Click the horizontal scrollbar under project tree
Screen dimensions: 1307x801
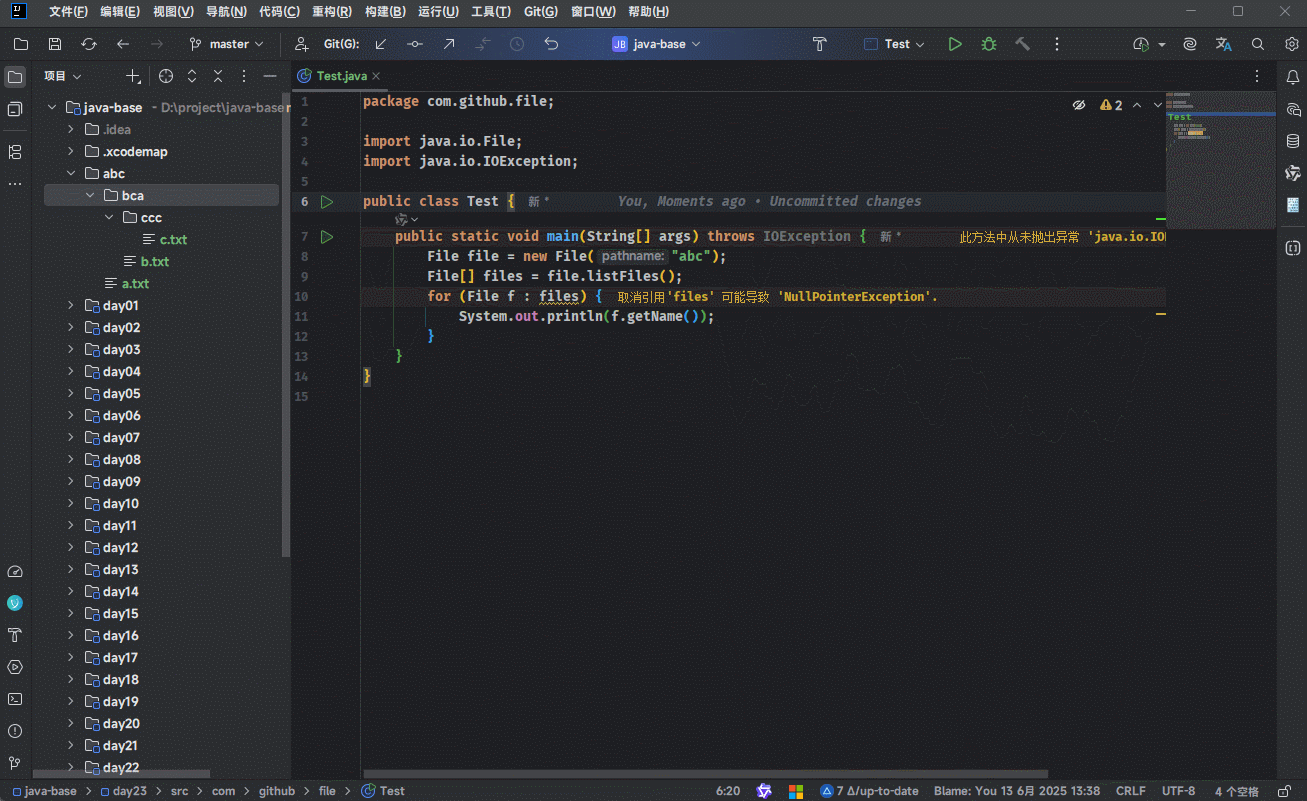[x=120, y=774]
